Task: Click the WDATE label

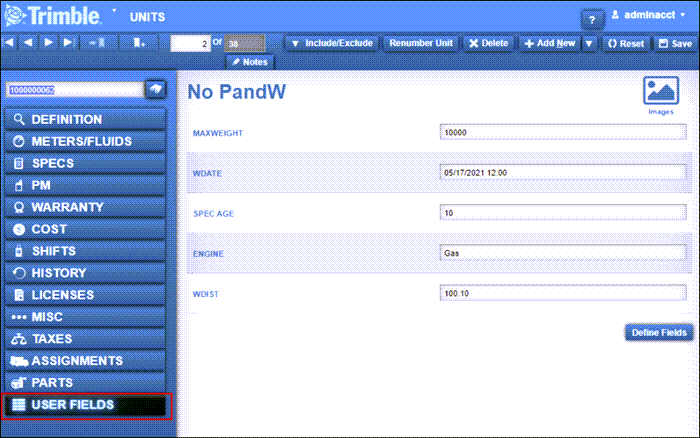Action: 207,173
